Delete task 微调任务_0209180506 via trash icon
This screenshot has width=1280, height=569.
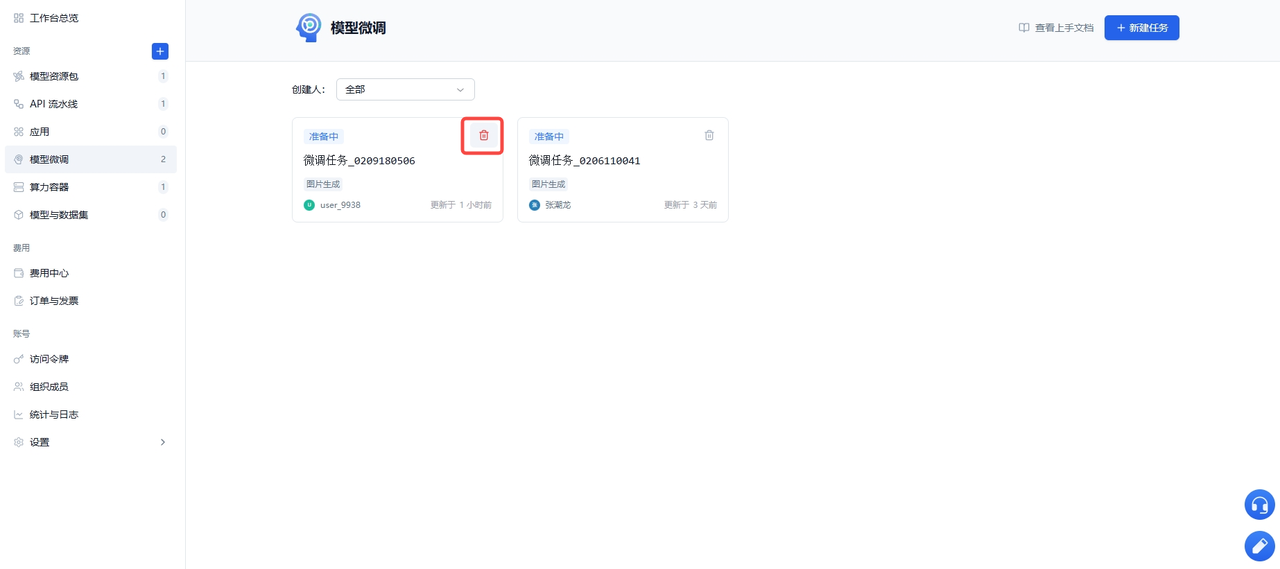click(x=484, y=136)
